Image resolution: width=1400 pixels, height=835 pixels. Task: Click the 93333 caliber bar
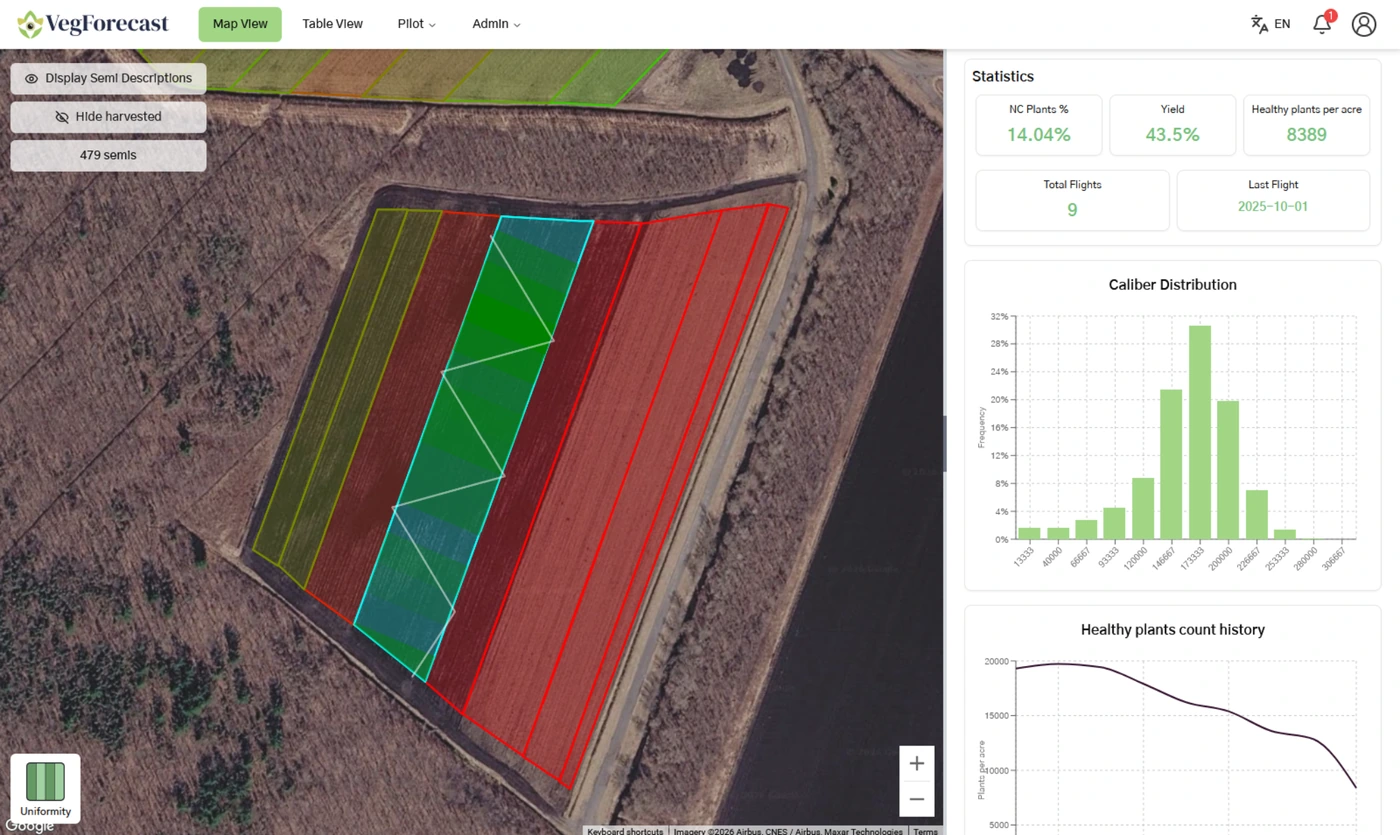(1114, 523)
